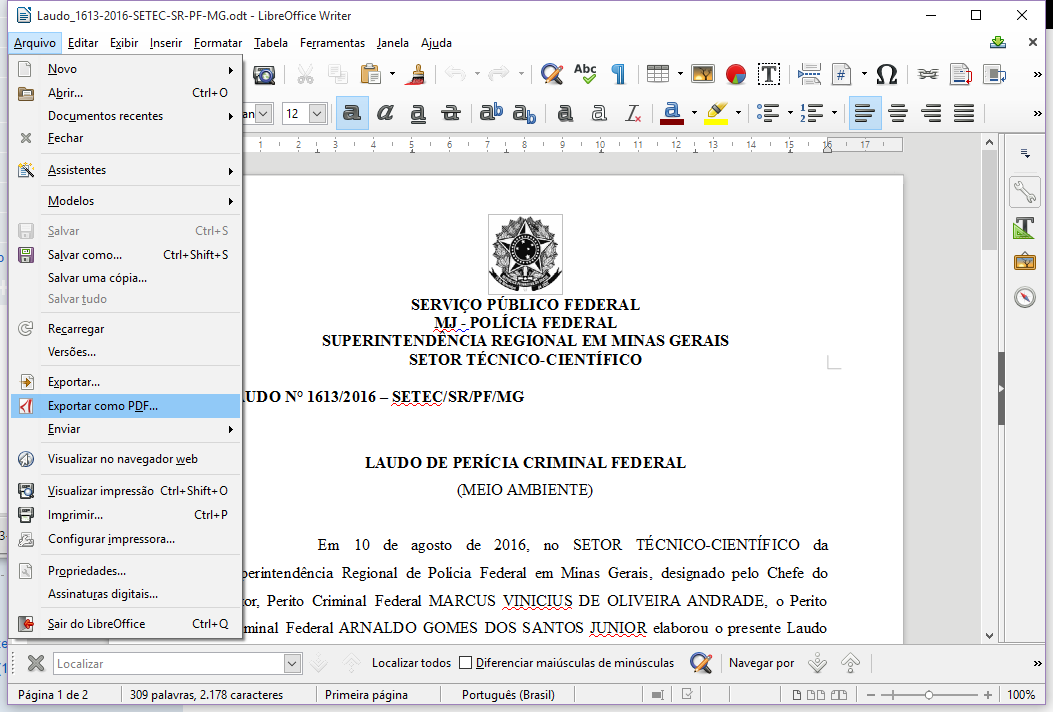Open the sidebar Properties wrench icon
1053x712 pixels.
1025,193
